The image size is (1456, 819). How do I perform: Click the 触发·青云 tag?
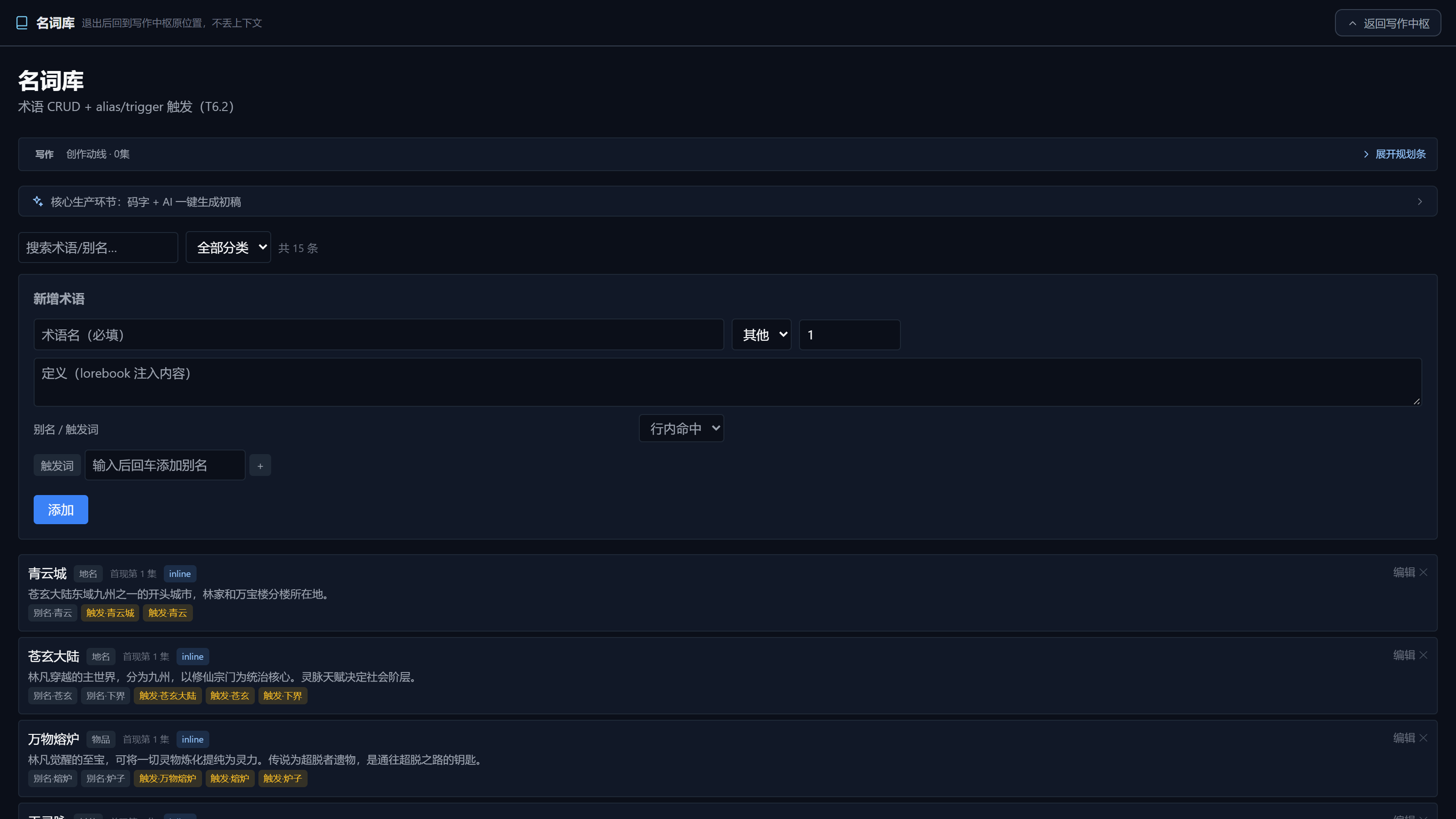tap(168, 613)
